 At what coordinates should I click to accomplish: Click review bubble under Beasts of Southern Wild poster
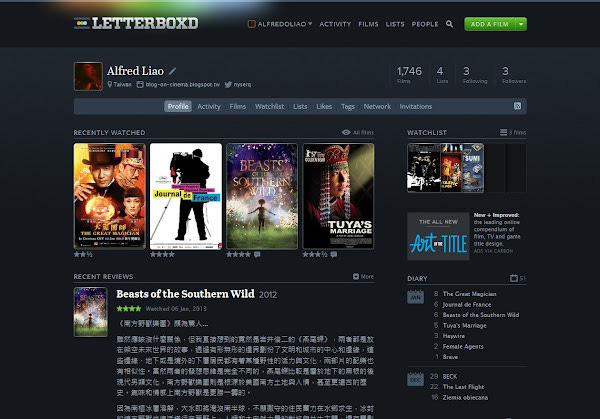257,254
